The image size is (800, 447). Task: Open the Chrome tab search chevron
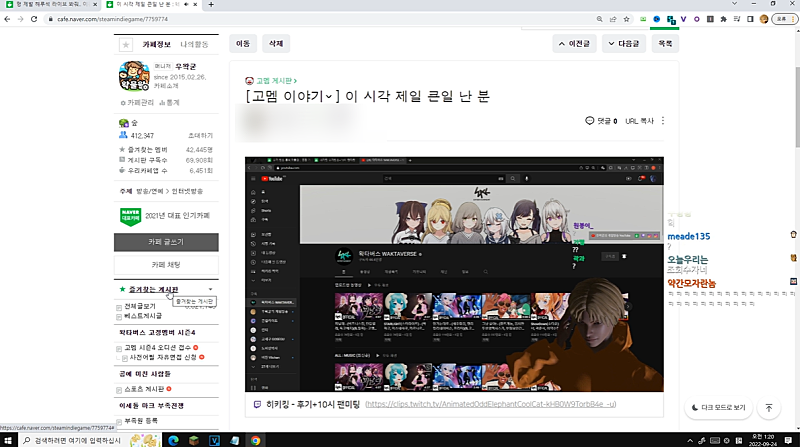(734, 4)
